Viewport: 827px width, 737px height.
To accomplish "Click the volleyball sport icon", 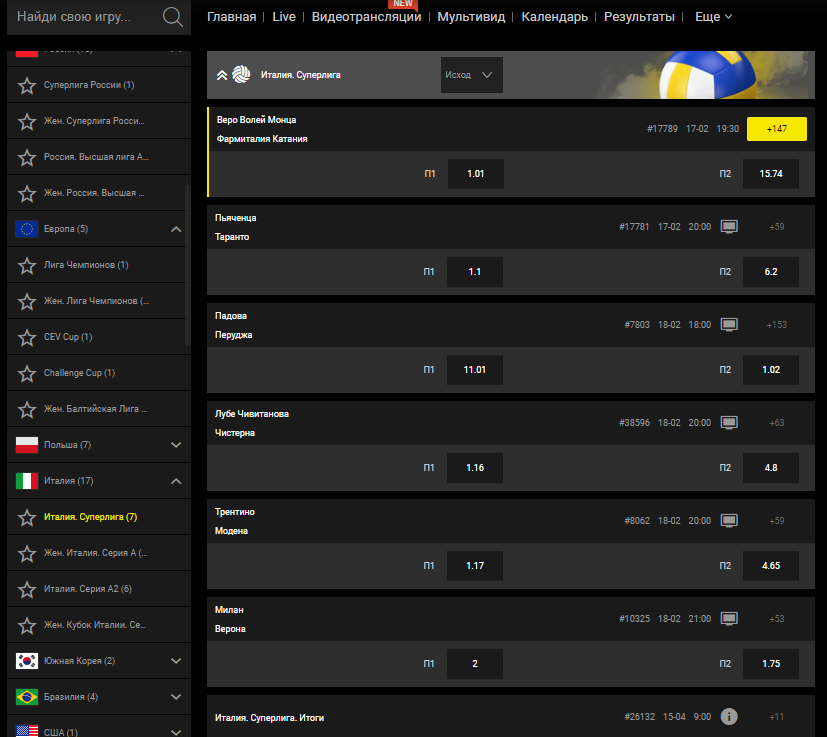I will tap(242, 74).
